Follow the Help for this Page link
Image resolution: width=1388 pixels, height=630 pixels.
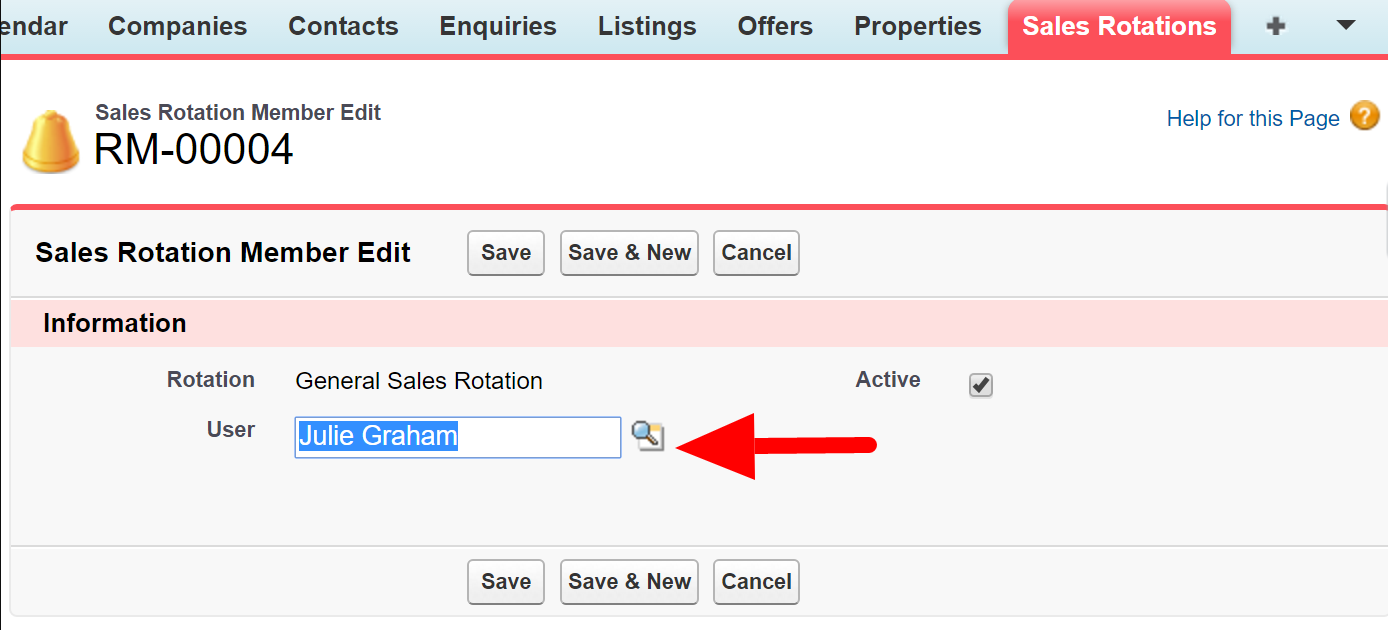(x=1252, y=117)
